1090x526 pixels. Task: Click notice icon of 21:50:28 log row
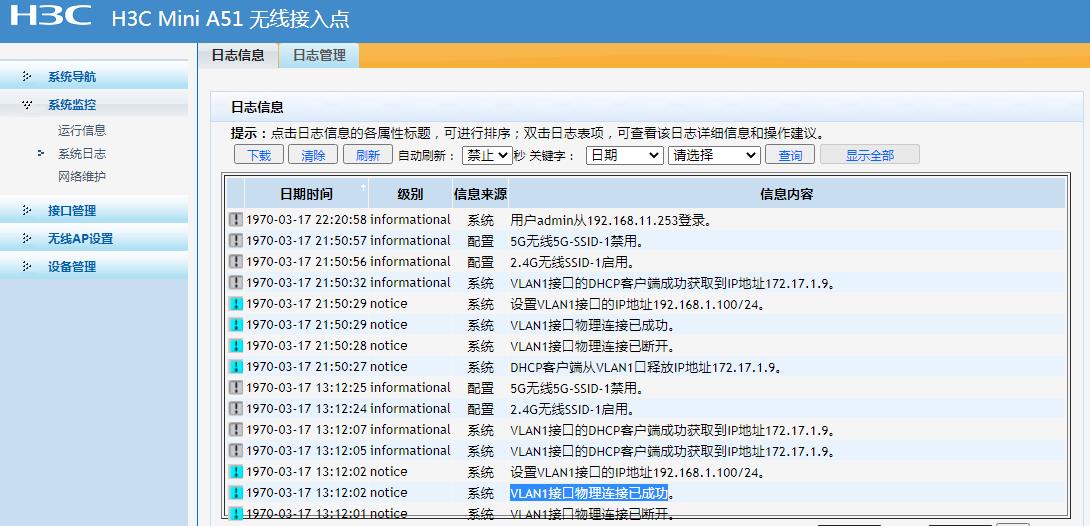236,346
